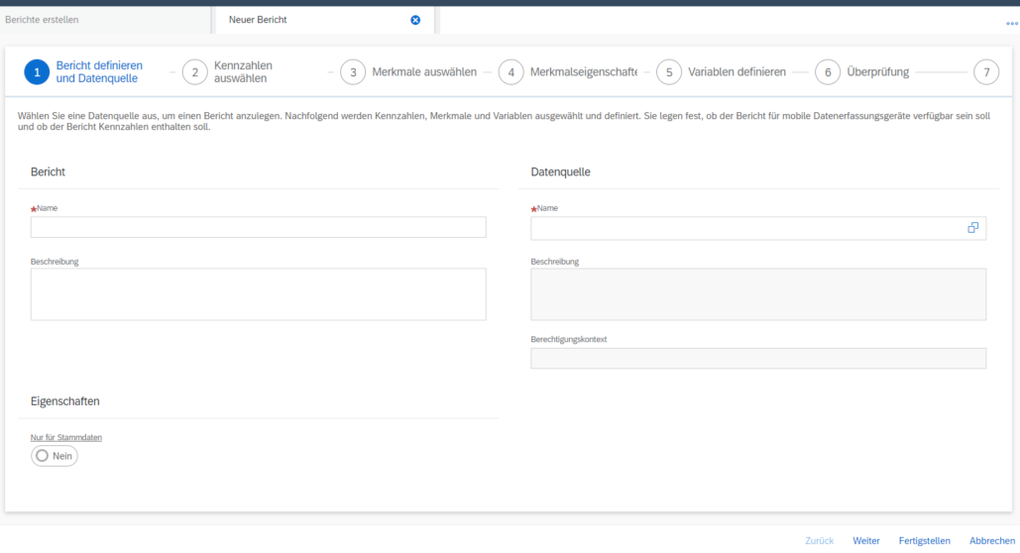
Task: Click the Eigenschaften section heading
Action: coord(65,401)
